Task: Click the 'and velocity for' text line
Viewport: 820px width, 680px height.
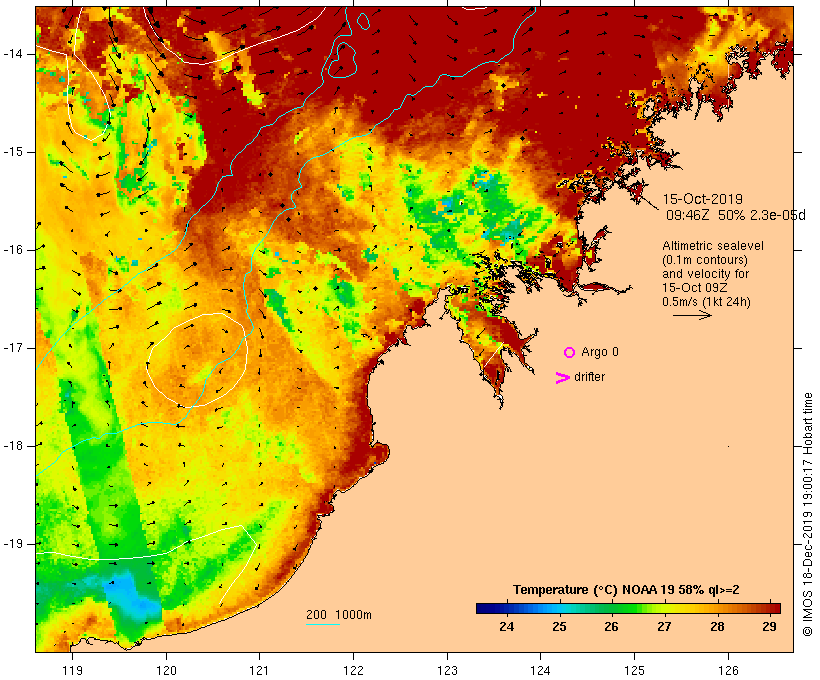Action: (705, 274)
